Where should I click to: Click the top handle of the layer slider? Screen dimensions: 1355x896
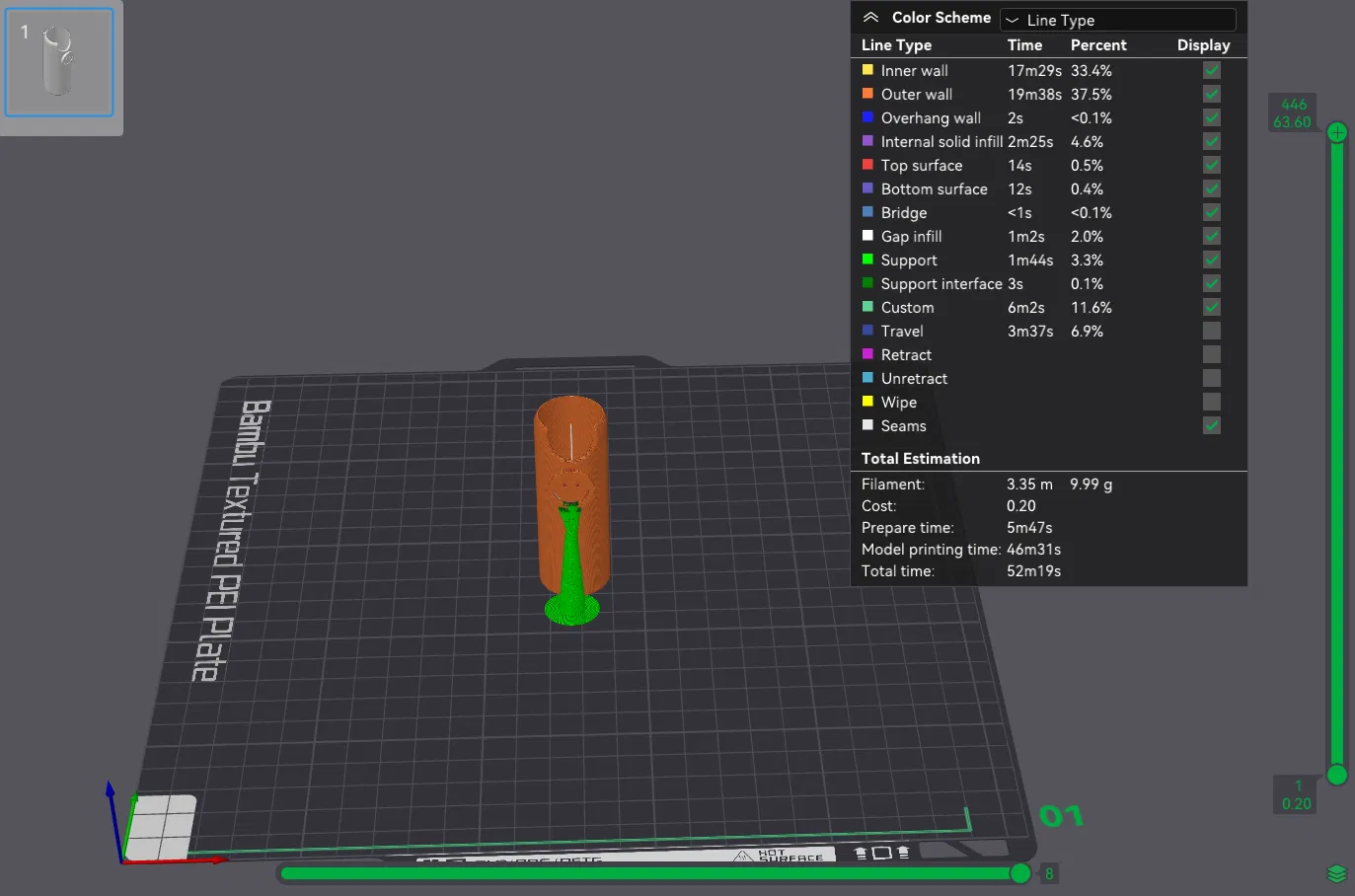1337,132
